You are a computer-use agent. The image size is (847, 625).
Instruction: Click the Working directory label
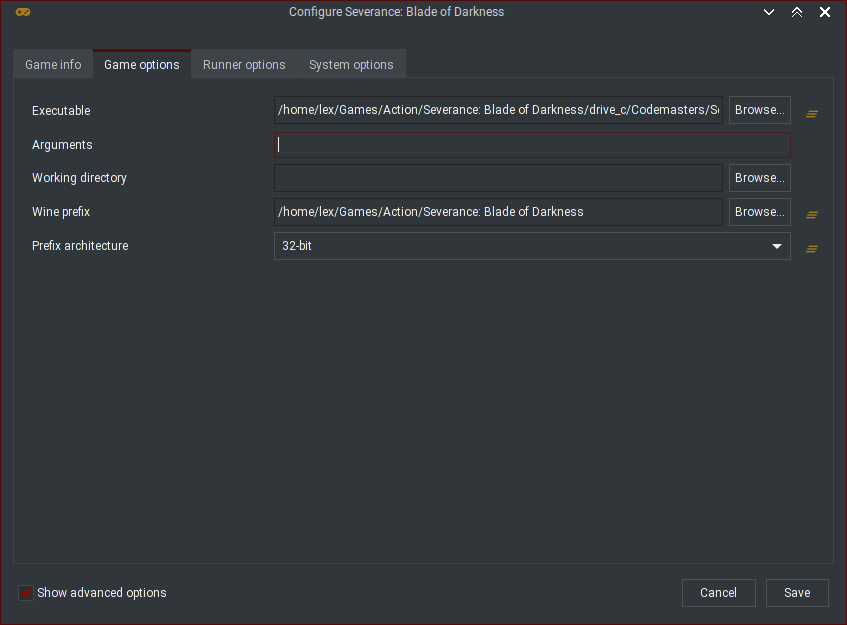click(x=79, y=178)
